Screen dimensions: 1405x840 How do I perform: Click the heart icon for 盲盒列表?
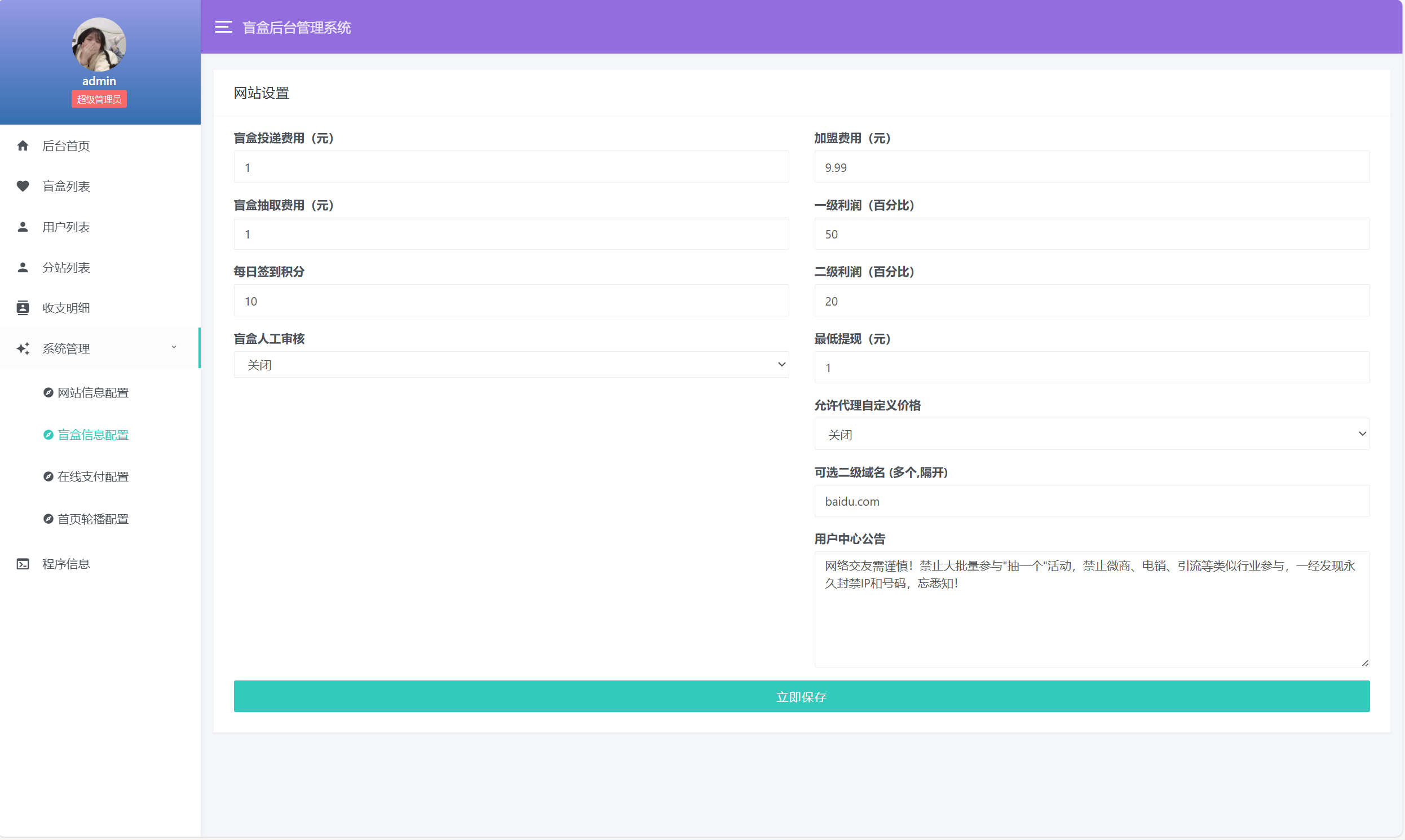click(23, 186)
